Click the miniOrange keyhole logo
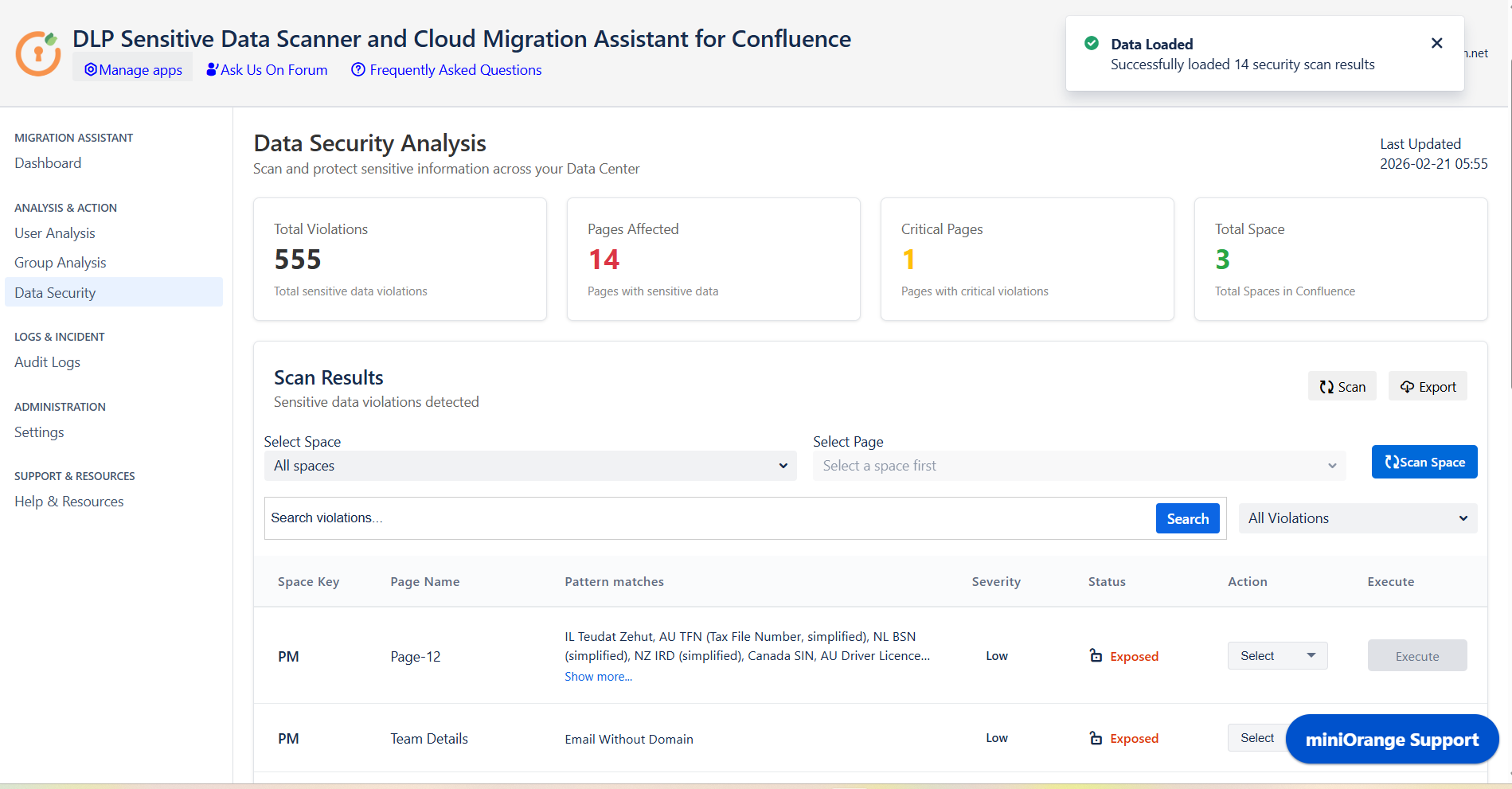The image size is (1512, 789). pos(38,53)
